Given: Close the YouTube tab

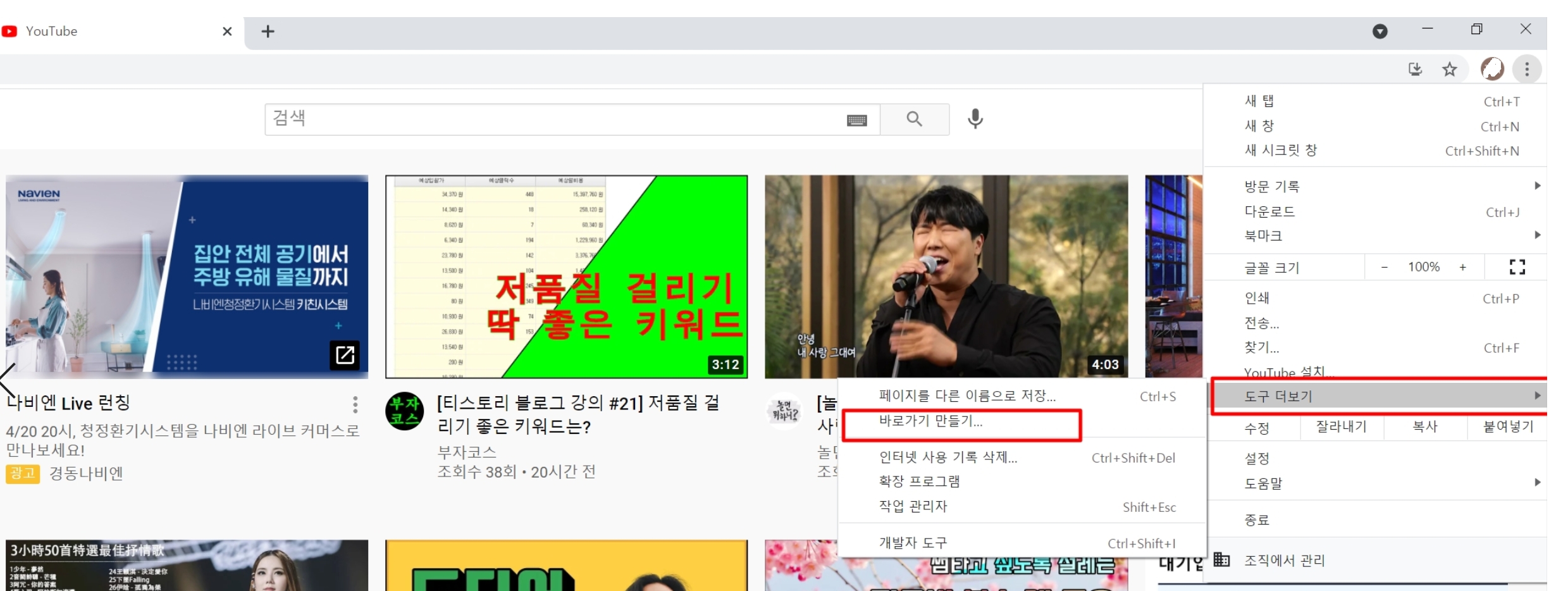Looking at the screenshot, I should point(227,31).
